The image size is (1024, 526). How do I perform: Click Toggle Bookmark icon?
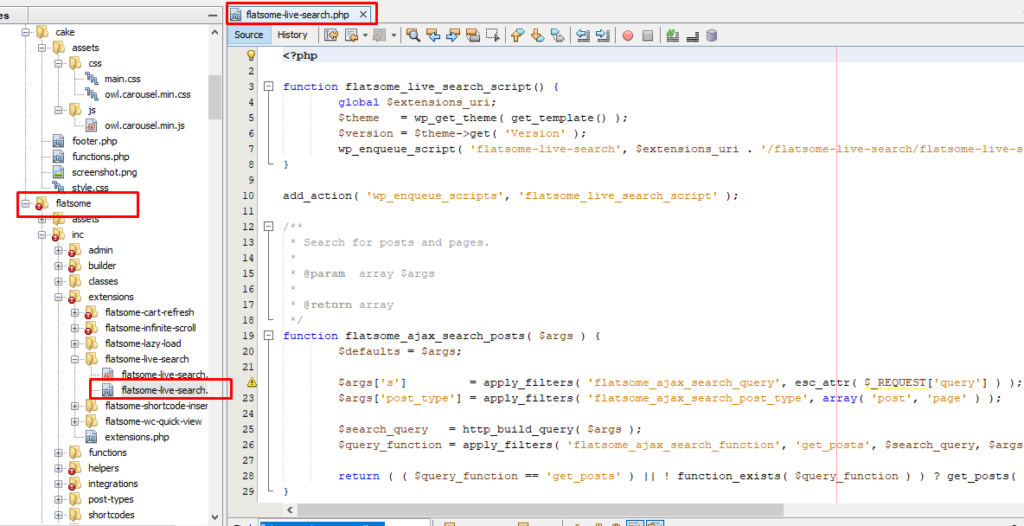(557, 35)
